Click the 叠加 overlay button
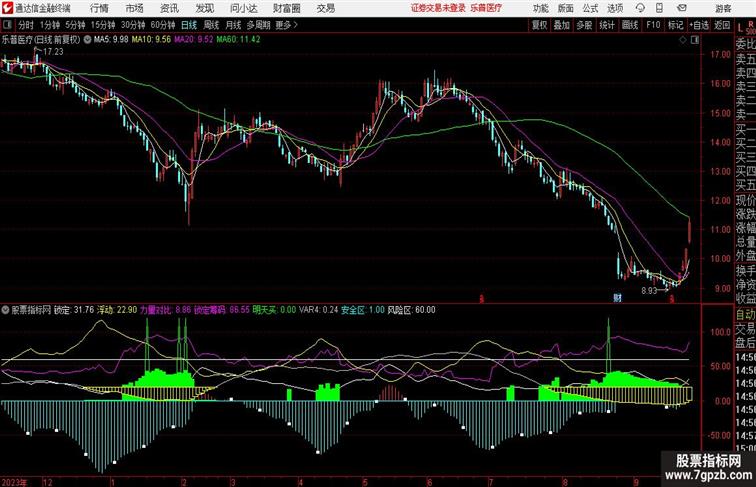Image resolution: width=756 pixels, height=487 pixels. (x=562, y=25)
